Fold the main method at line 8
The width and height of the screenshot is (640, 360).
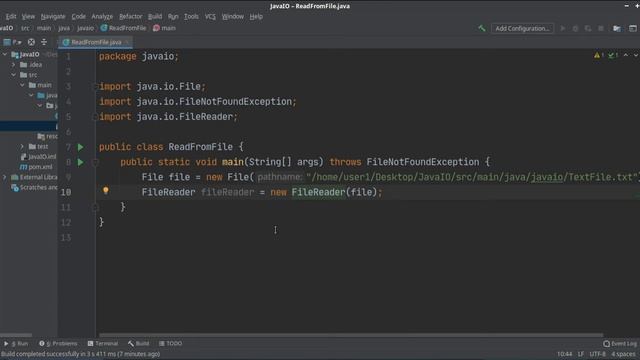(96, 162)
